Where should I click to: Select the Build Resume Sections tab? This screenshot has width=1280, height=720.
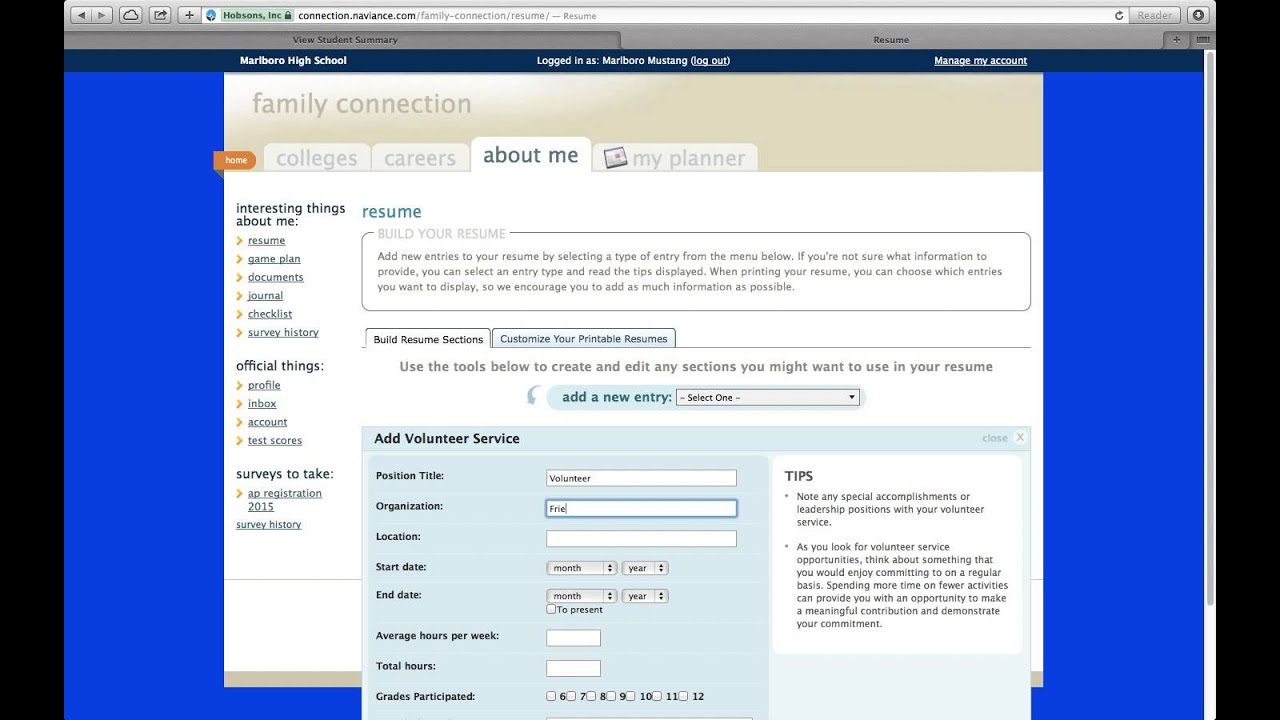tap(428, 339)
